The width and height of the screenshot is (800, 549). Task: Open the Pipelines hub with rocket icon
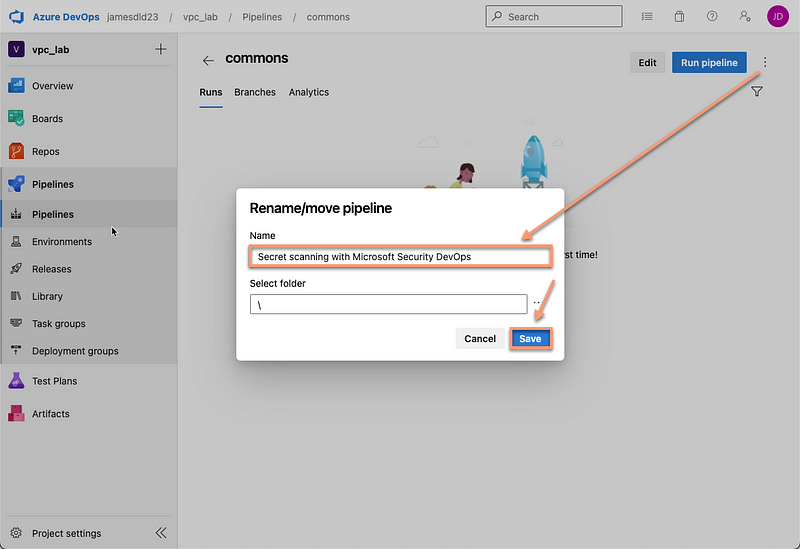pos(89,184)
